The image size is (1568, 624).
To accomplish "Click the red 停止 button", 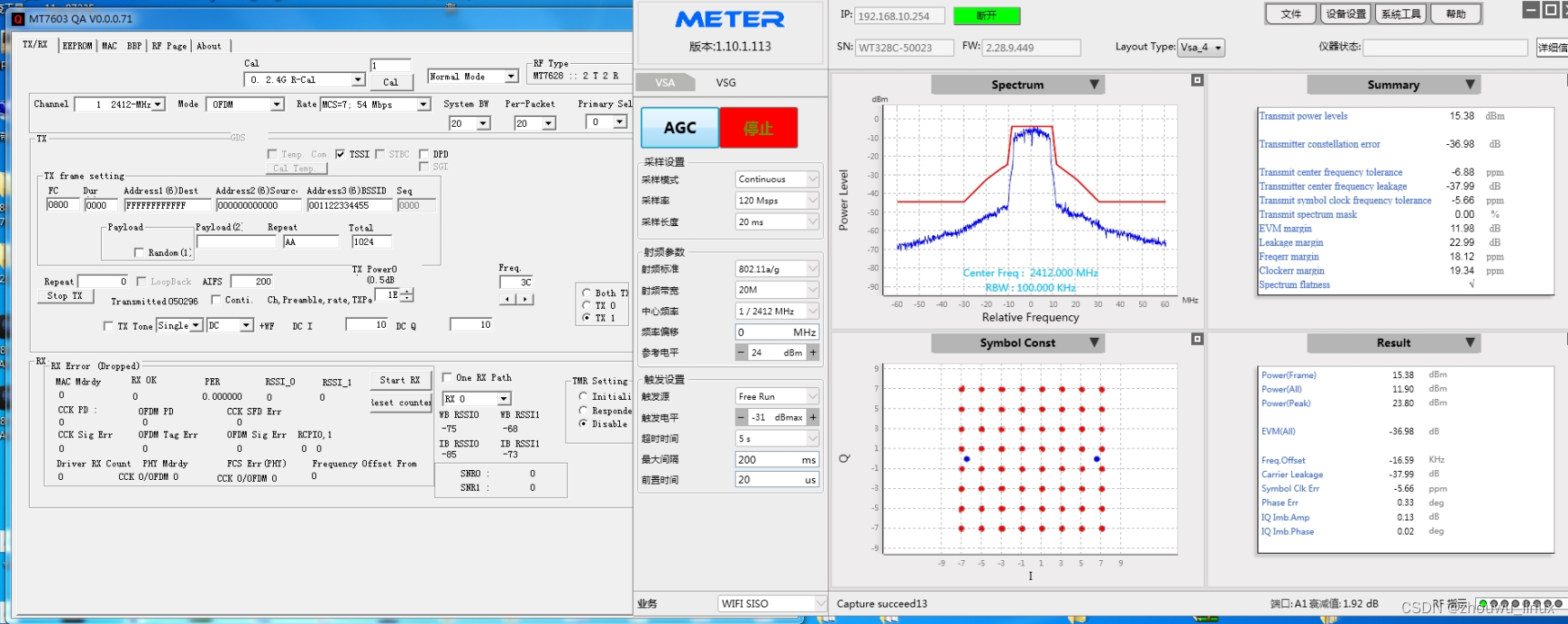I will 759,128.
